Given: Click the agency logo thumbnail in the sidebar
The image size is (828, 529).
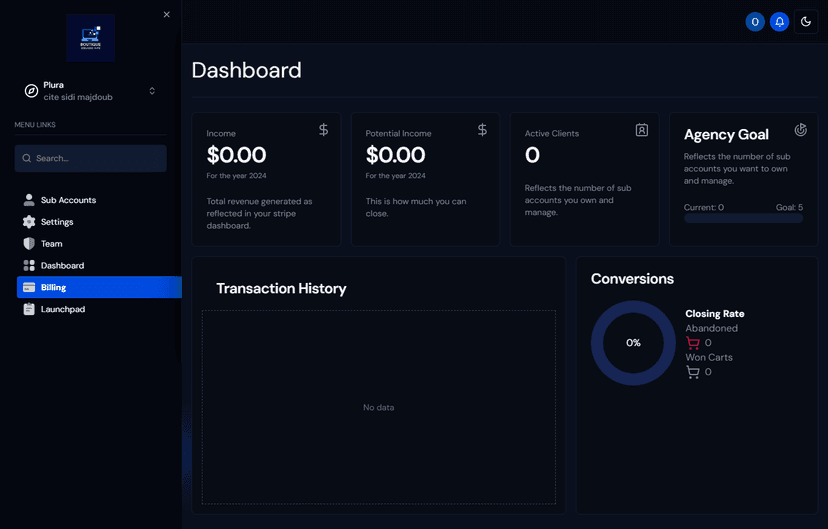Looking at the screenshot, I should (x=91, y=38).
